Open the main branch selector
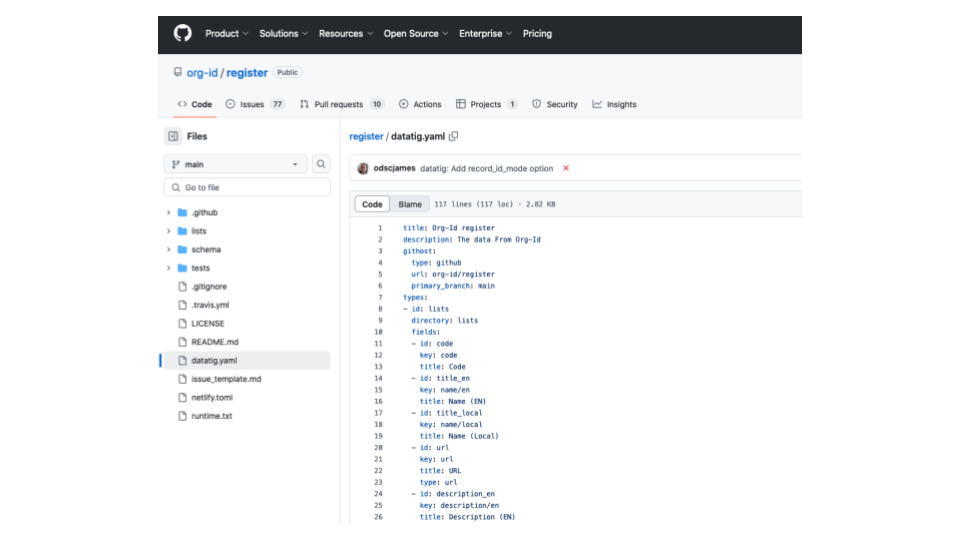This screenshot has height=540, width=960. (236, 164)
